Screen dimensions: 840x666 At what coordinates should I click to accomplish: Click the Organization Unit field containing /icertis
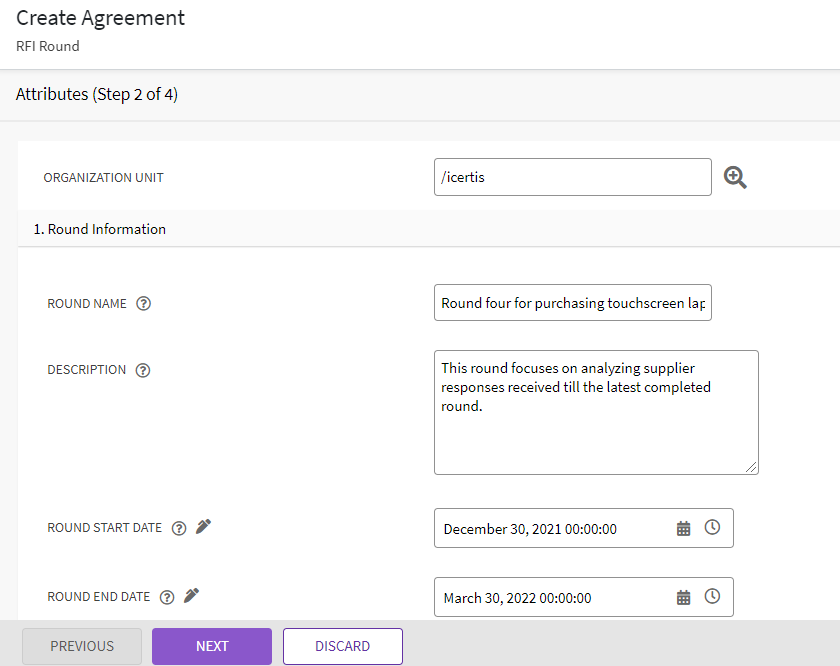coord(572,178)
